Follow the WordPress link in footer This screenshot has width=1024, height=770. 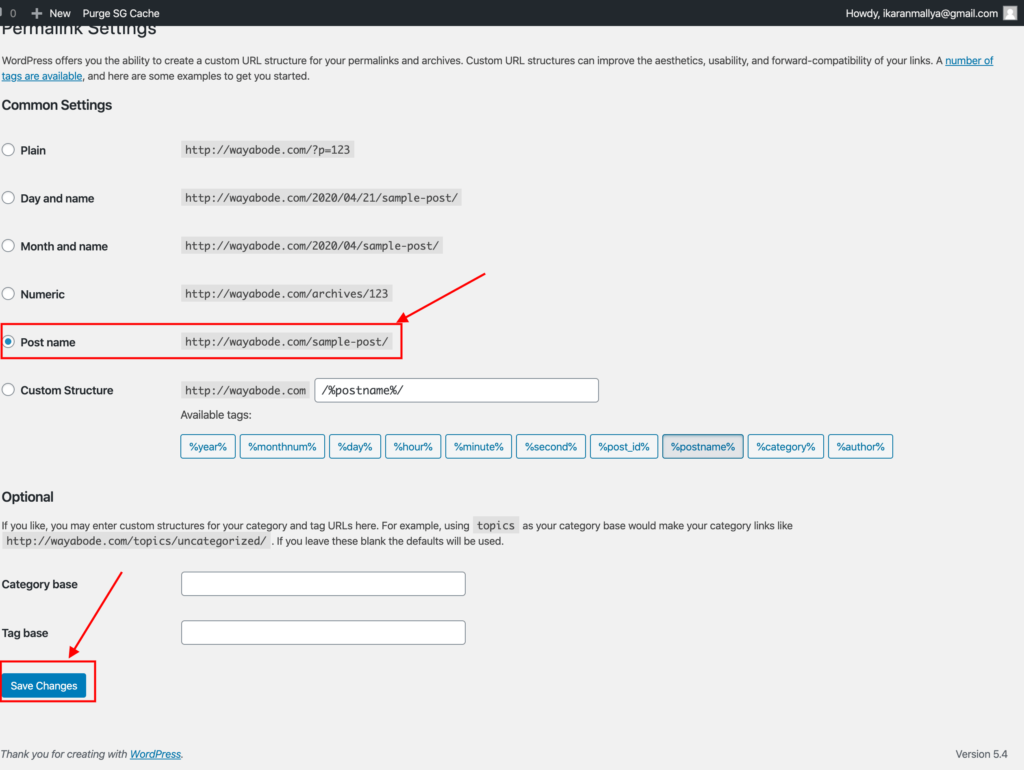click(155, 754)
